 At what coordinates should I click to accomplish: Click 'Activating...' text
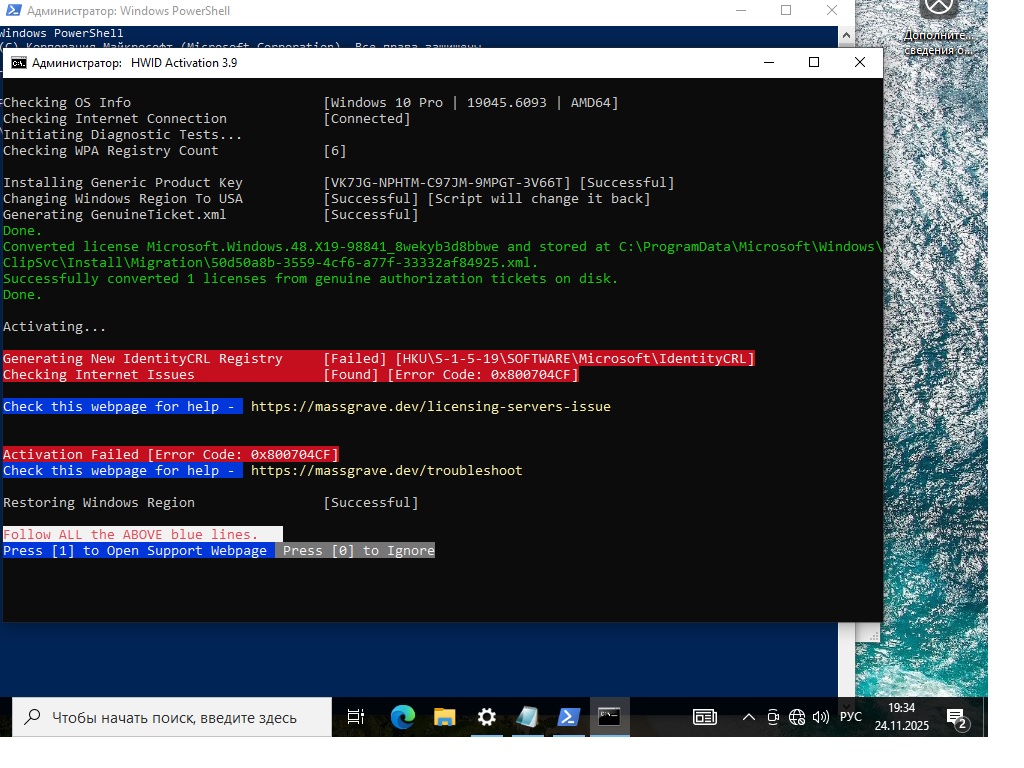tap(54, 327)
